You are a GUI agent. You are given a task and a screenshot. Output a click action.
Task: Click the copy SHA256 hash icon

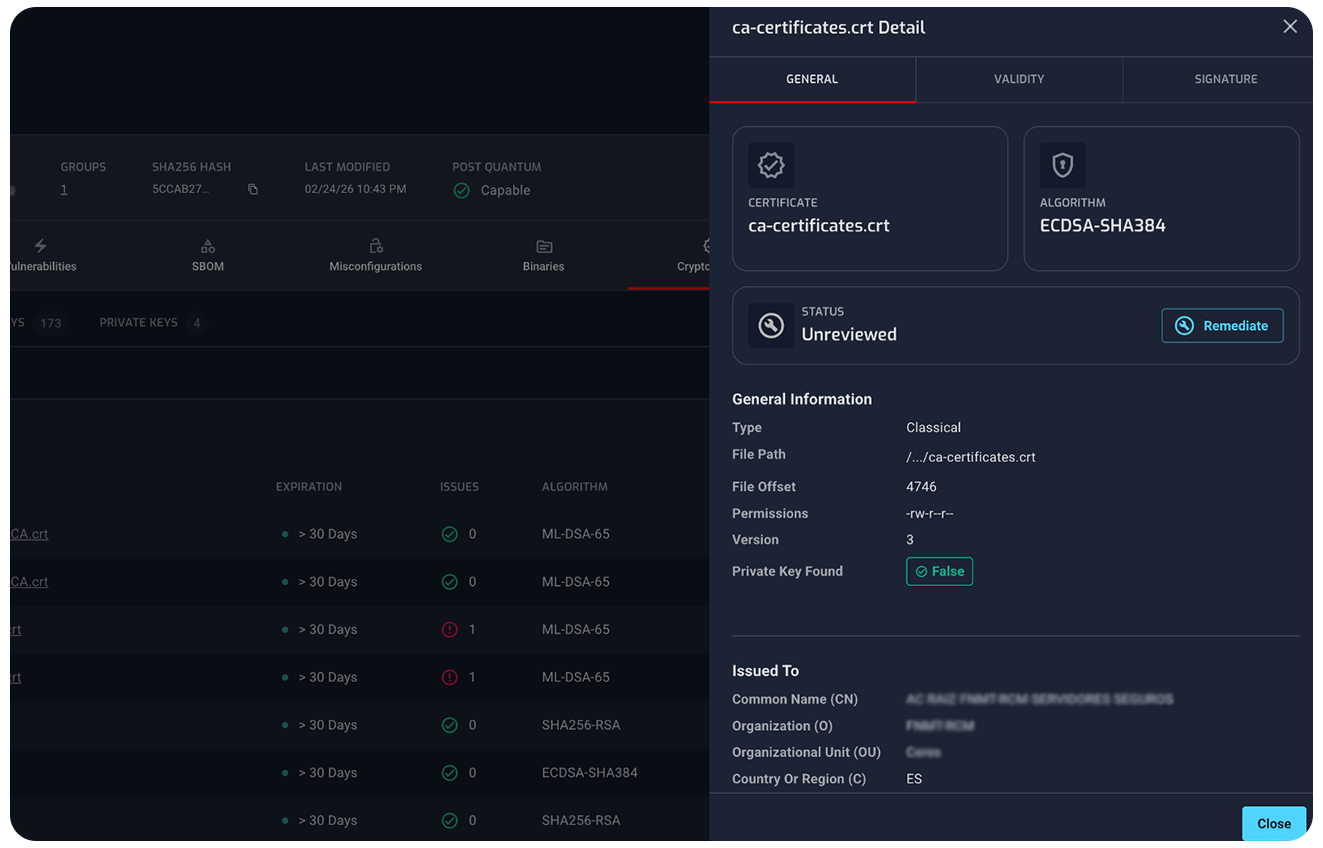(253, 190)
